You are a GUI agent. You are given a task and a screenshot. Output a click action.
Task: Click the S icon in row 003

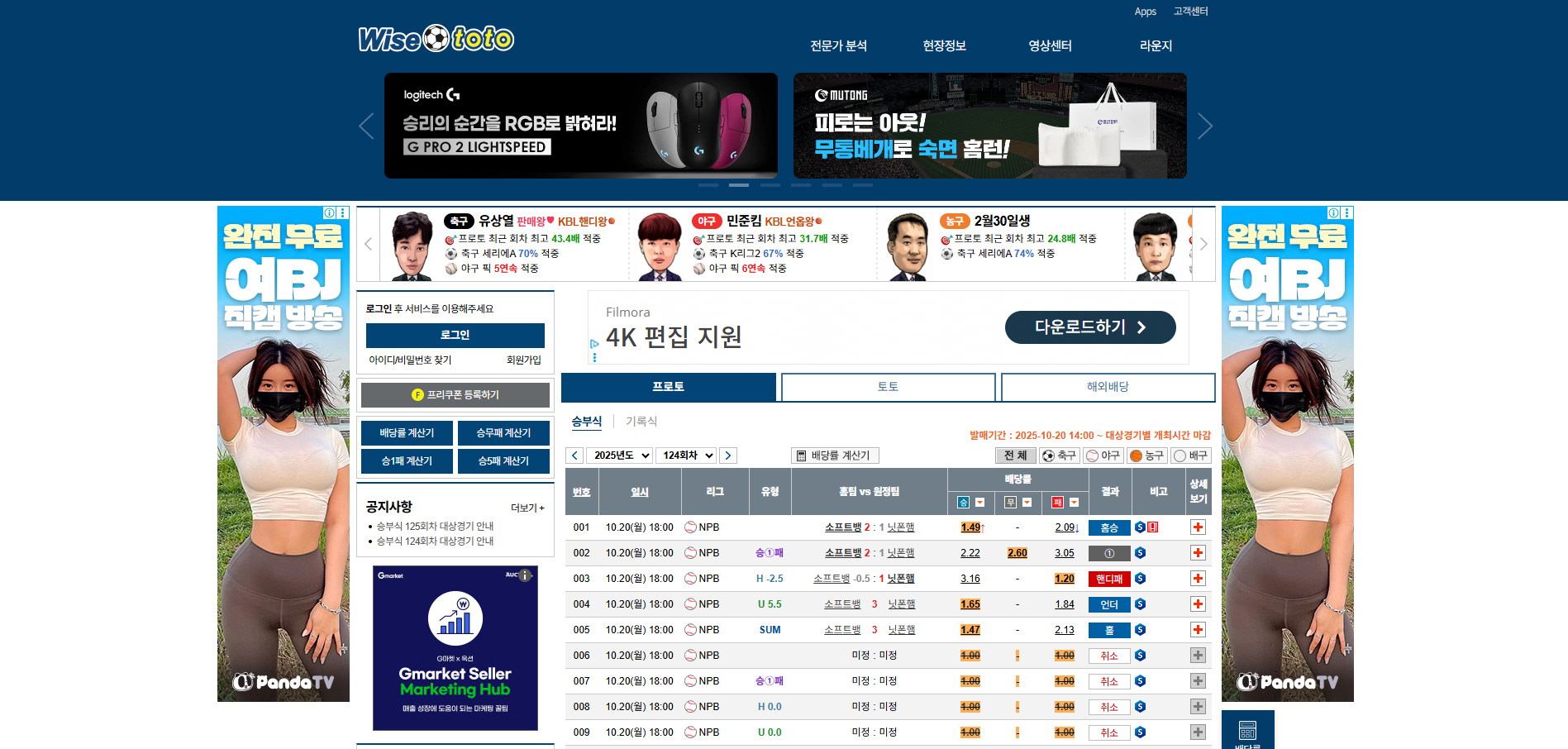pyautogui.click(x=1140, y=579)
